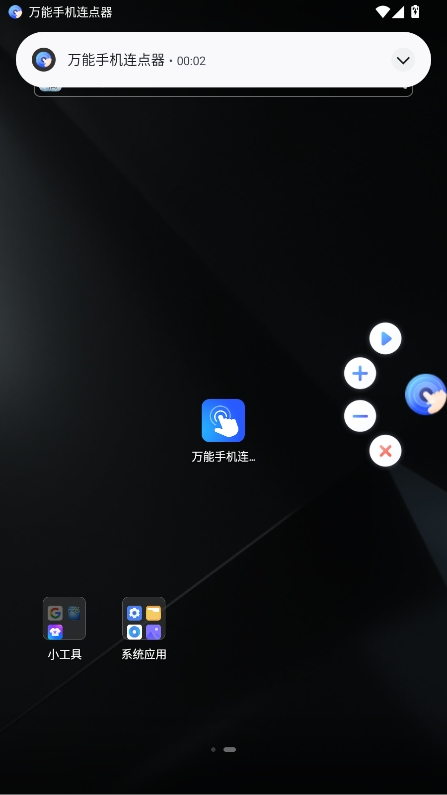Image resolution: width=447 pixels, height=795 pixels.
Task: Tap the auto clicker icon in status bar
Action: [x=15, y=12]
